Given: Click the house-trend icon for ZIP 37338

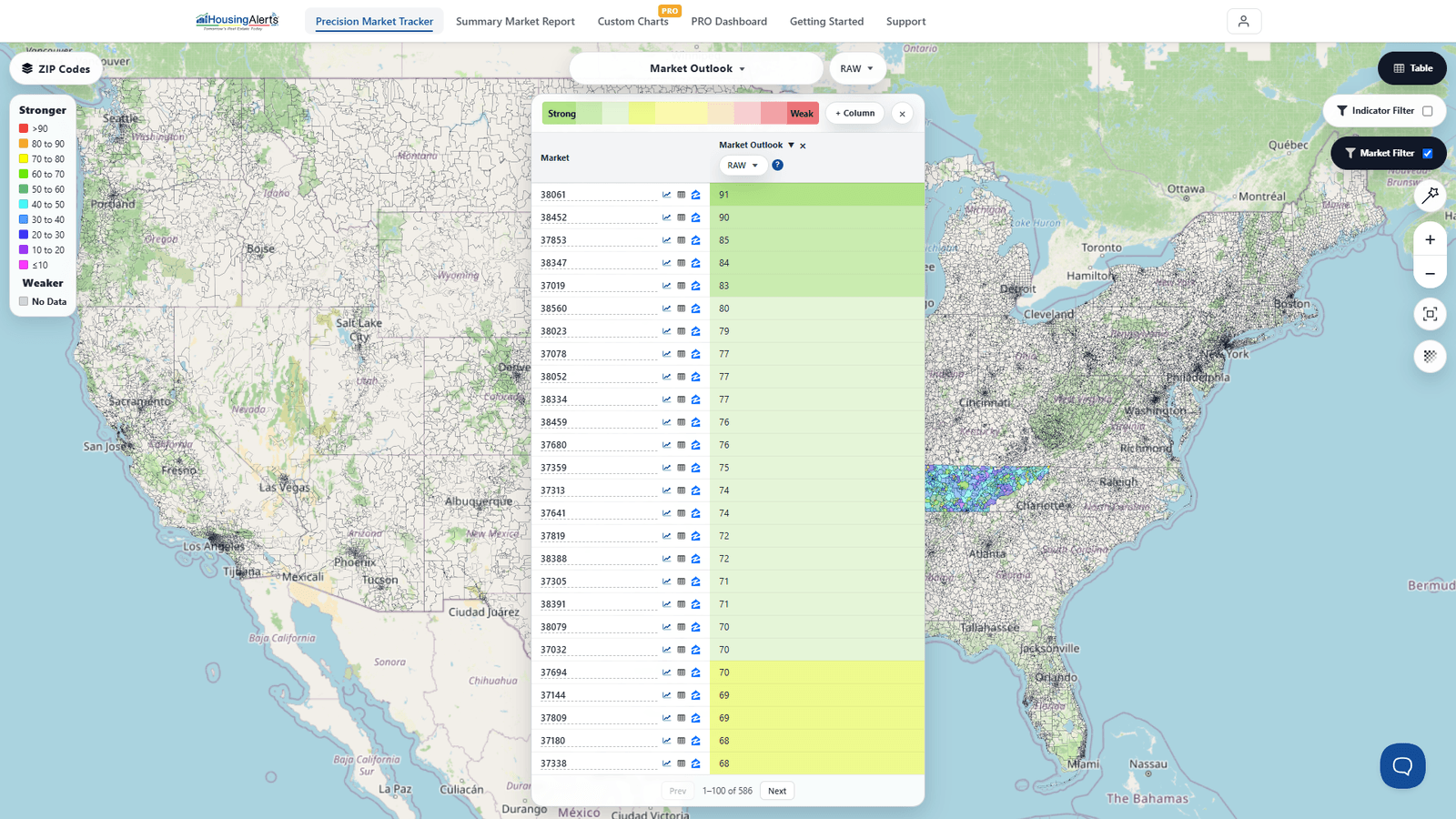Looking at the screenshot, I should [695, 763].
